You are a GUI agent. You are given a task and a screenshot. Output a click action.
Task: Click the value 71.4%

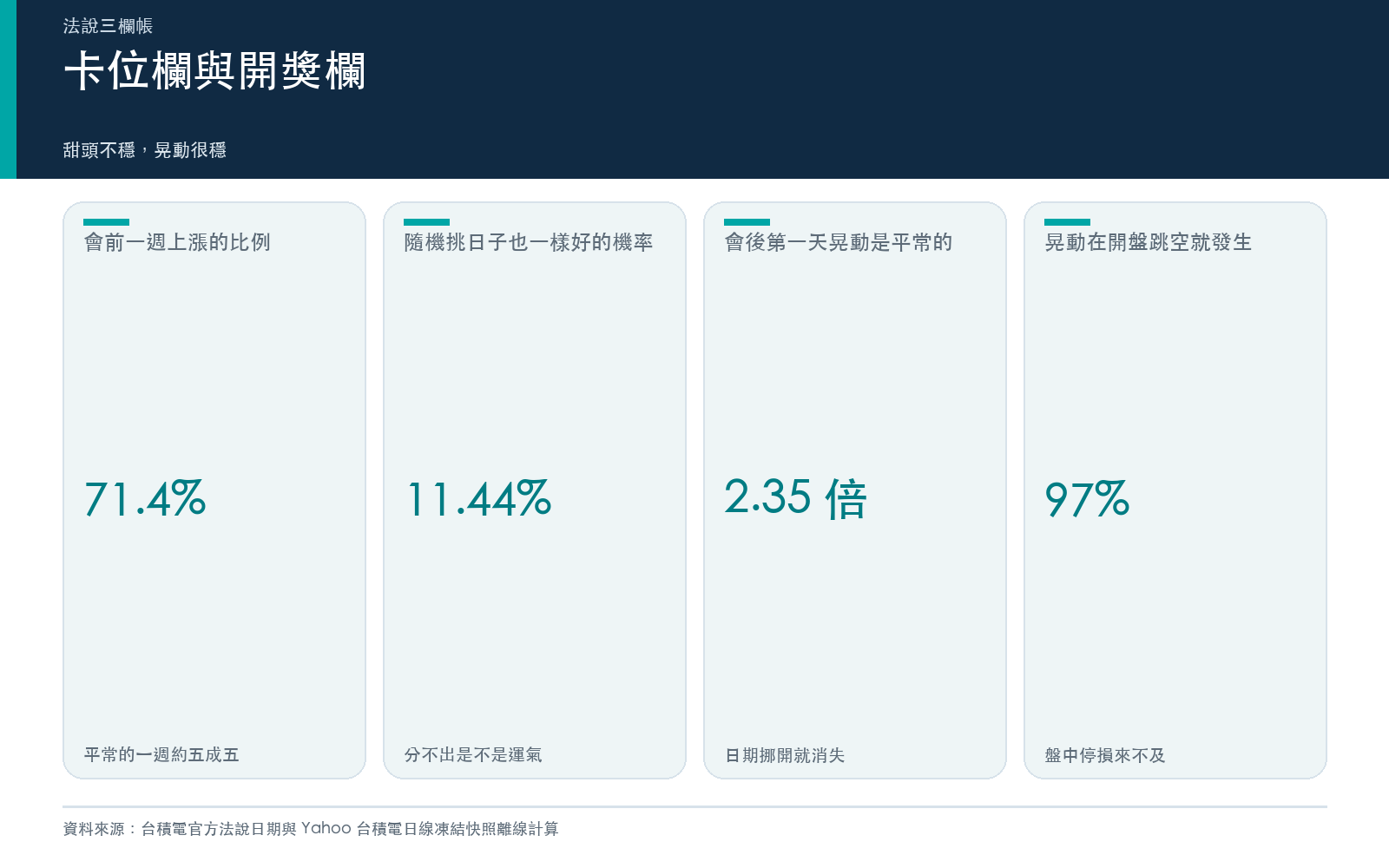click(x=145, y=499)
